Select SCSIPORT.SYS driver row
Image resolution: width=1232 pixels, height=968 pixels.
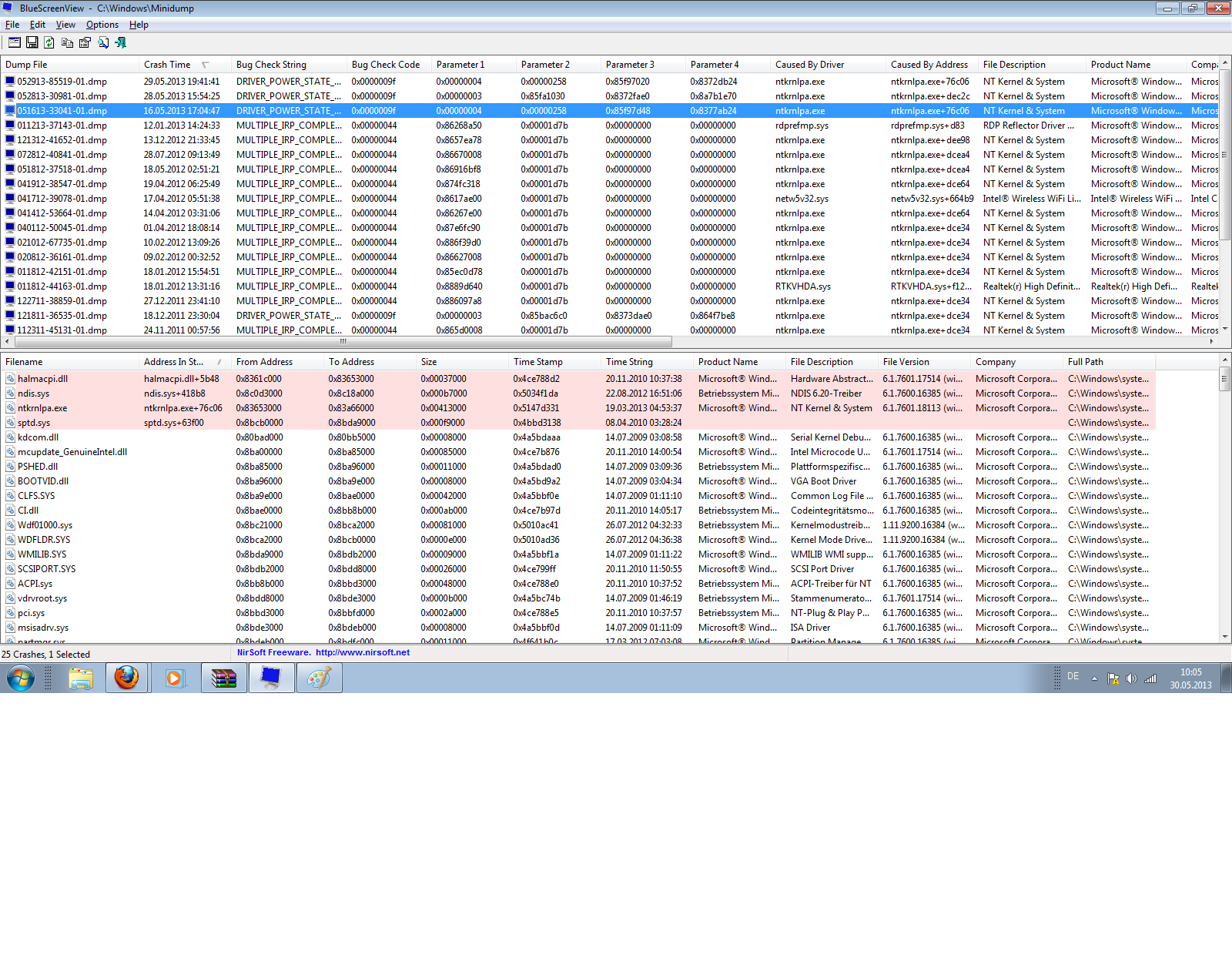577,569
